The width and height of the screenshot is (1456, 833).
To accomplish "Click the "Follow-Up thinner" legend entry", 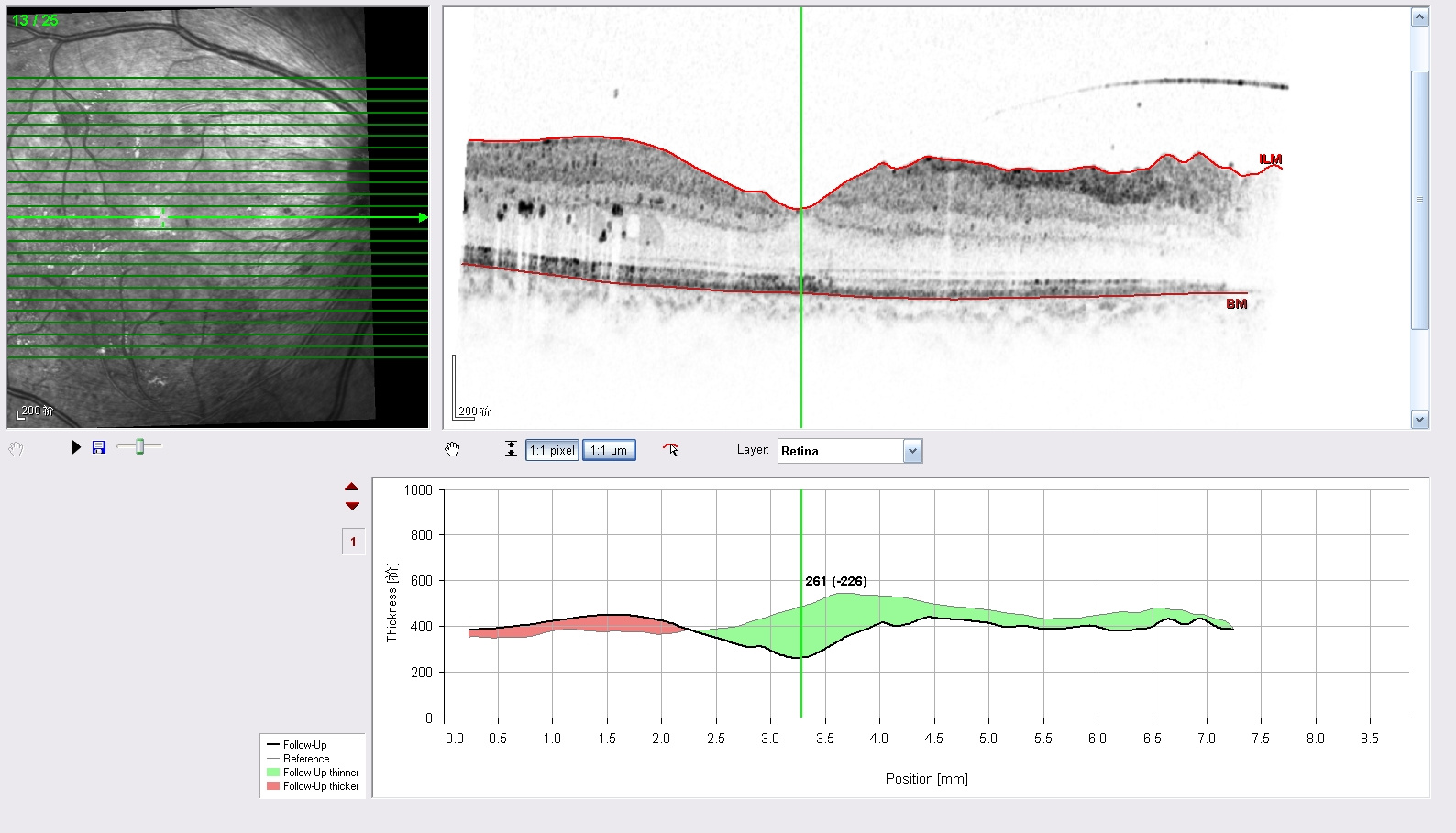I will coord(313,773).
